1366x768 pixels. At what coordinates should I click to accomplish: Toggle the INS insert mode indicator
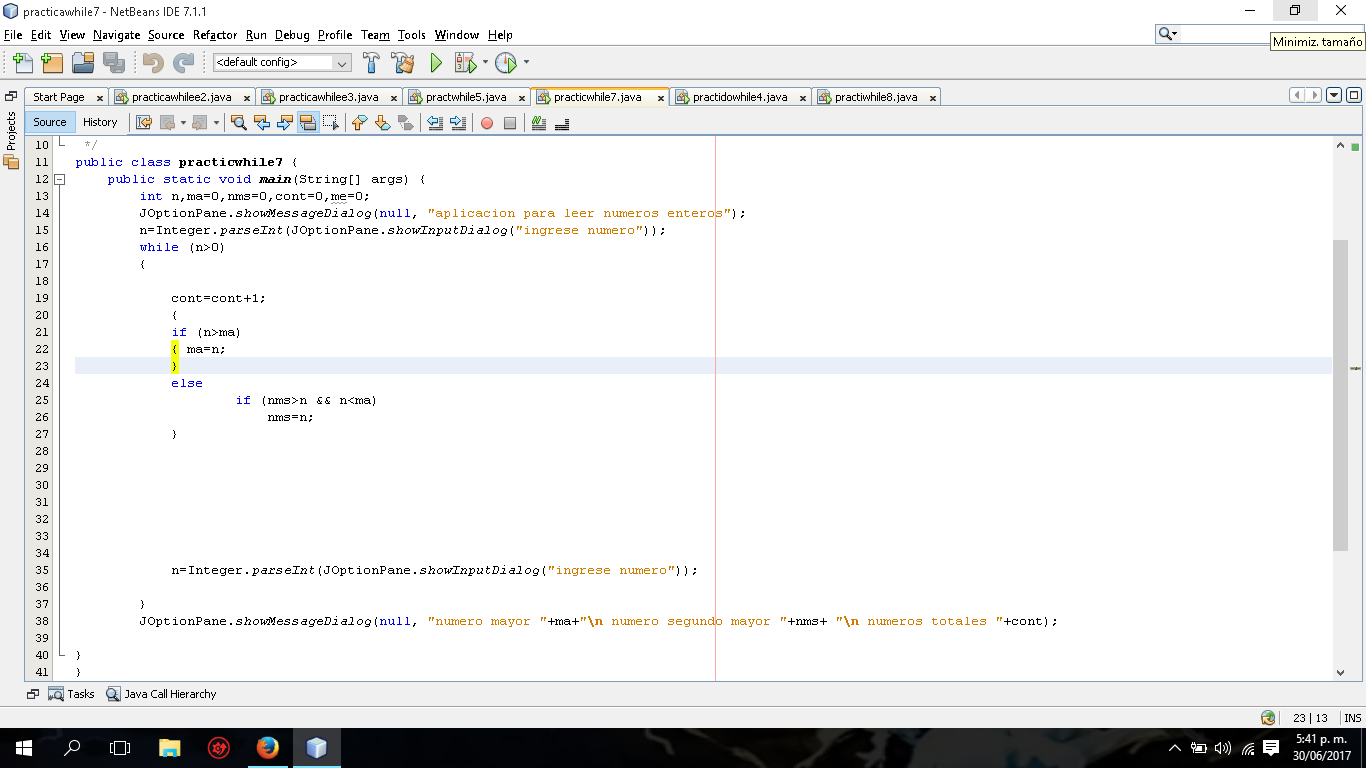(x=1352, y=718)
